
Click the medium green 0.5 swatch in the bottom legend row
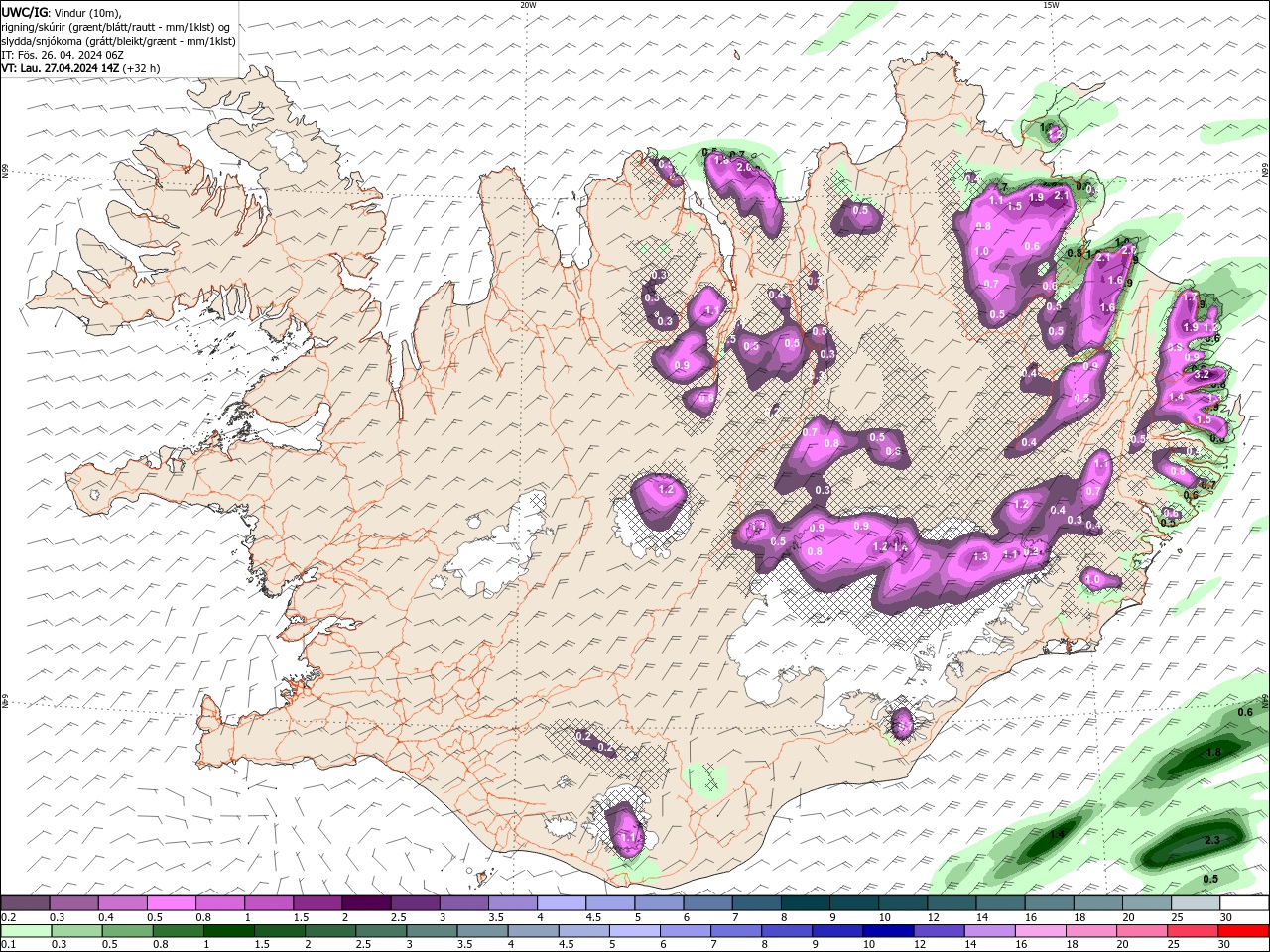coord(127,931)
